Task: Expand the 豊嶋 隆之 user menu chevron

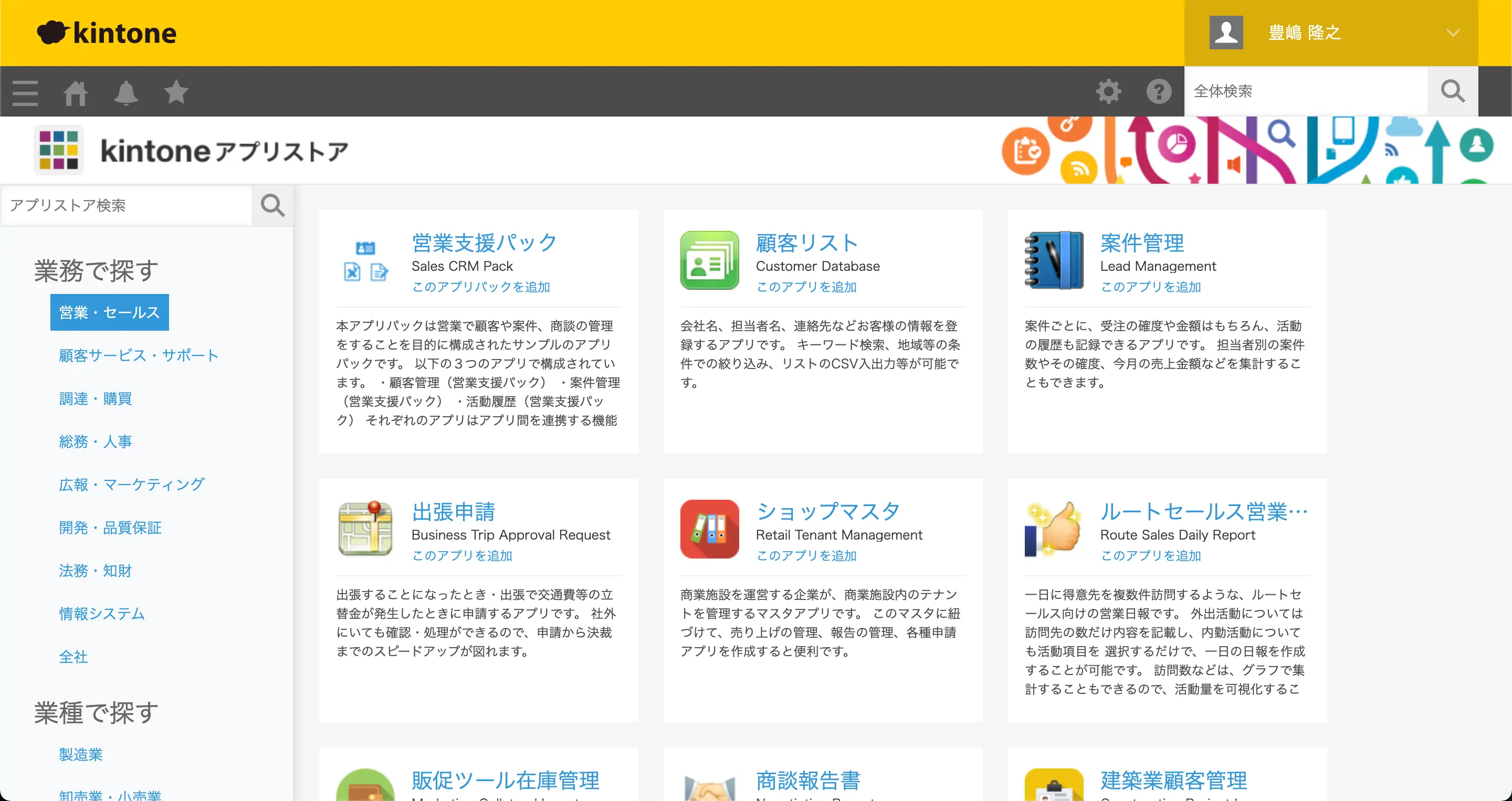Action: point(1453,33)
